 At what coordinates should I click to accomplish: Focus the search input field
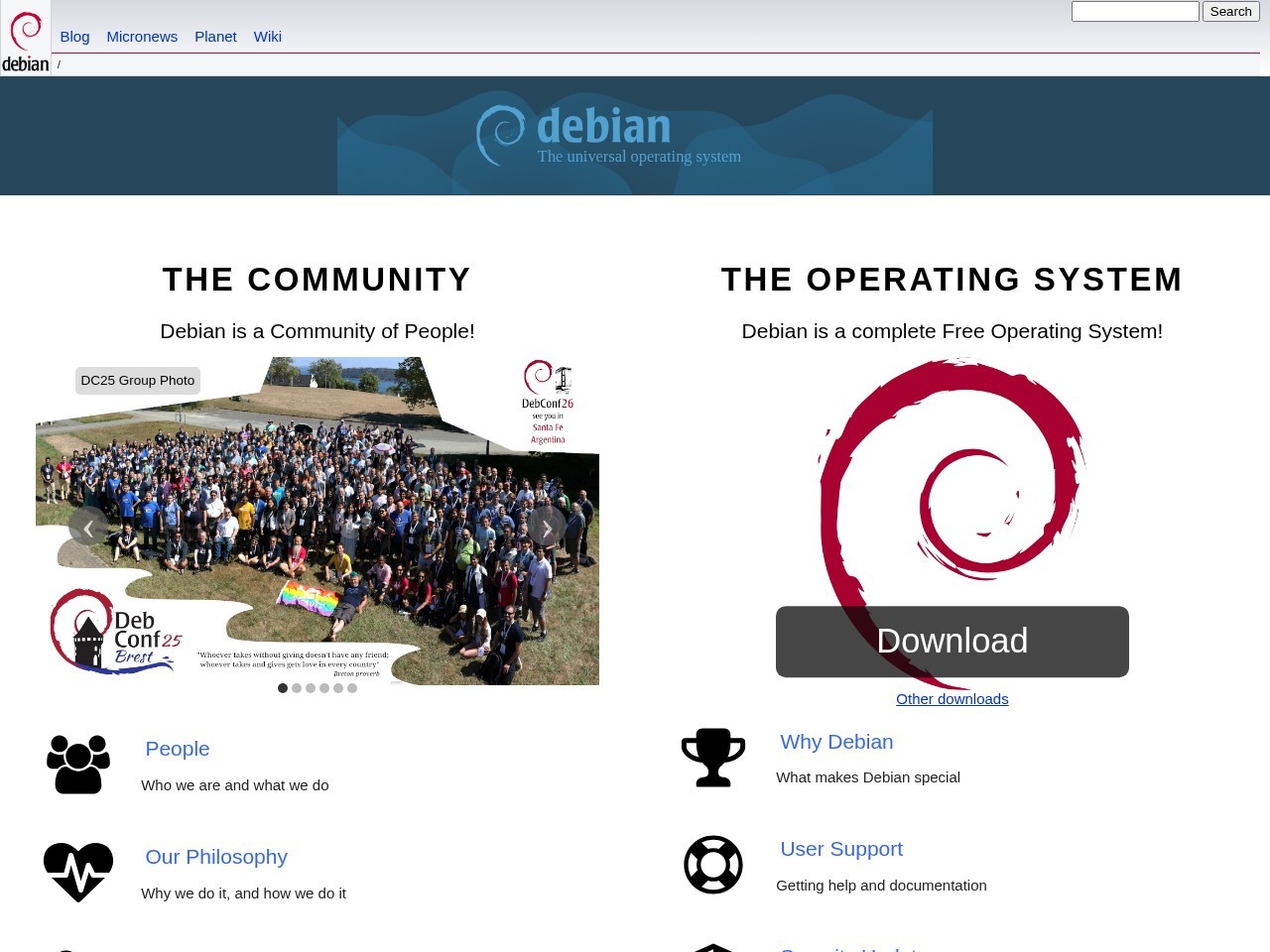point(1135,12)
